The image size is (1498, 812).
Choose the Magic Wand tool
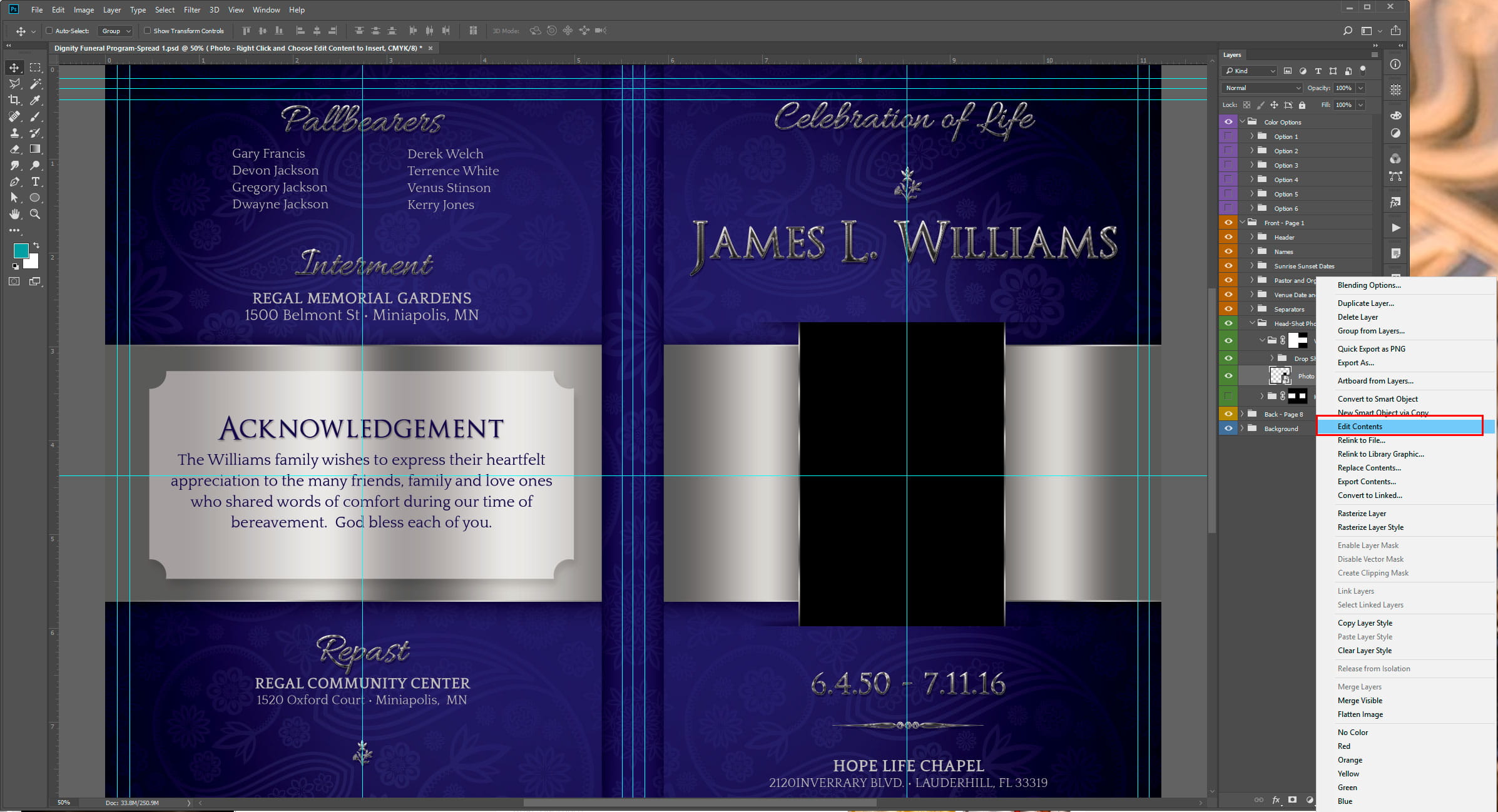tap(36, 84)
